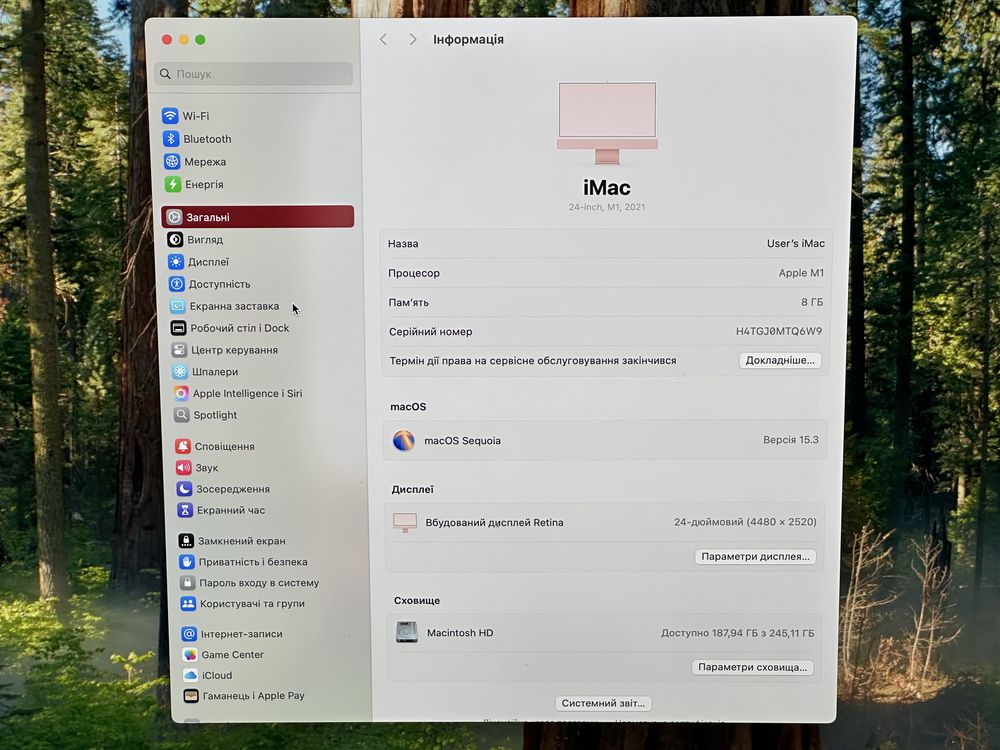Click the Інтернет-записи at-sign icon

pyautogui.click(x=189, y=634)
